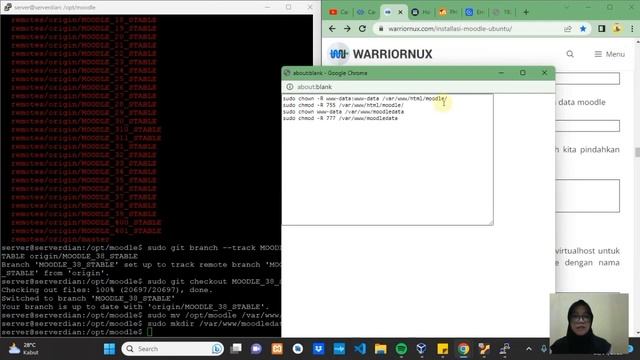
Task: Click 'remotes/origin/MOODLE_401_STABLE' in terminal
Action: coord(86,231)
